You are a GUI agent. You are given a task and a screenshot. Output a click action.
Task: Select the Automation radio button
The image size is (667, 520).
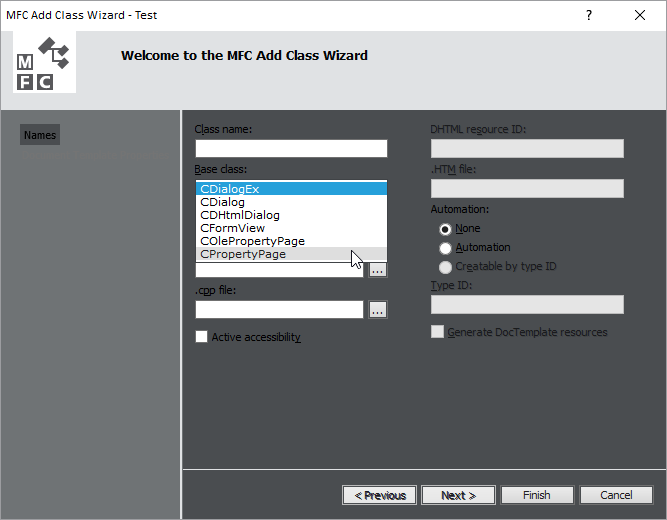pos(445,248)
